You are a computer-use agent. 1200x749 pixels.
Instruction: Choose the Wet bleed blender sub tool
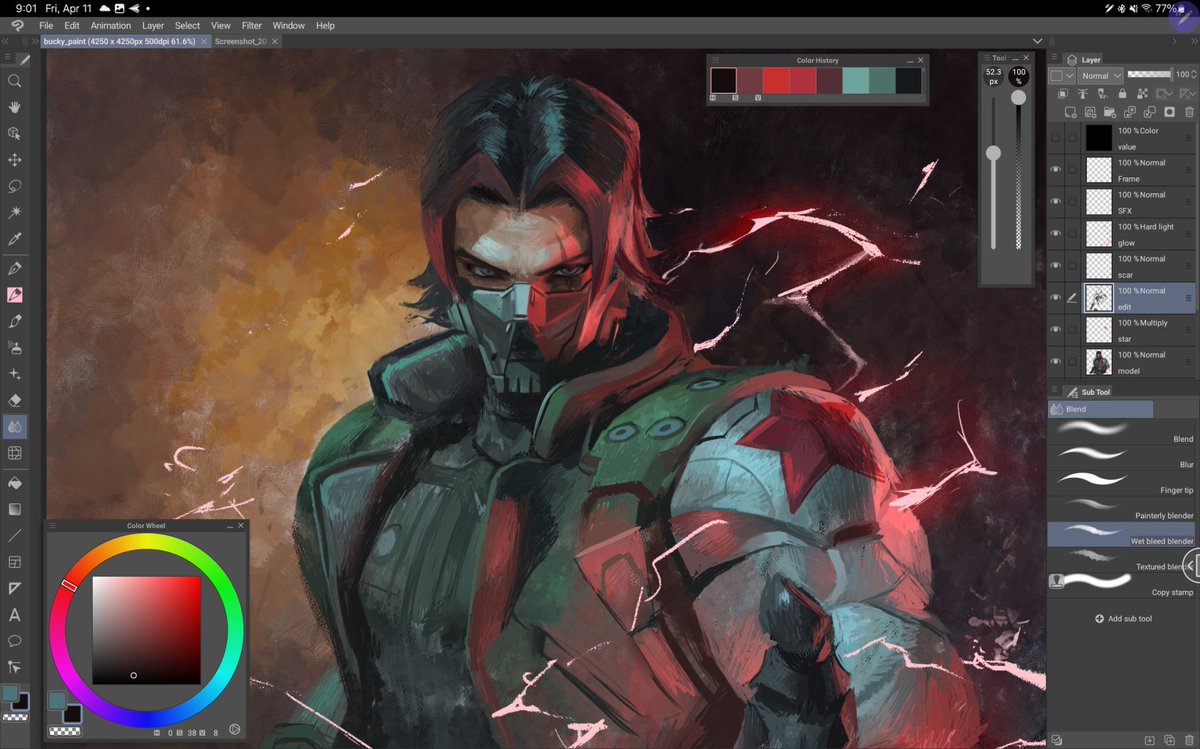point(1122,534)
